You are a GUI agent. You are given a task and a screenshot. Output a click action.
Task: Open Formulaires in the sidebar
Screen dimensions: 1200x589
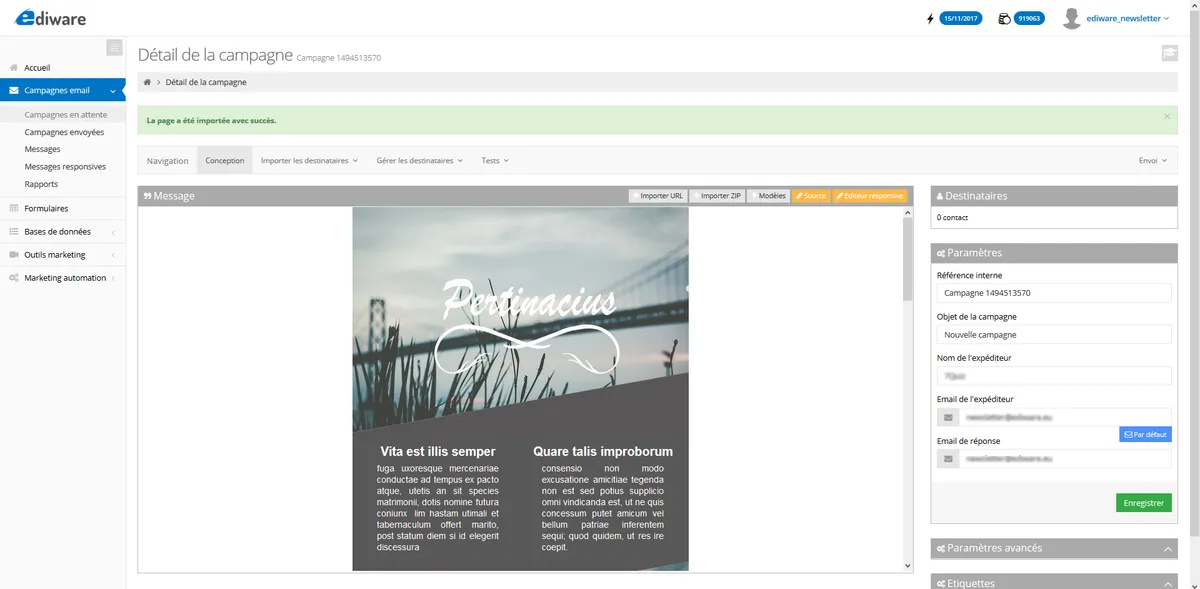(46, 208)
